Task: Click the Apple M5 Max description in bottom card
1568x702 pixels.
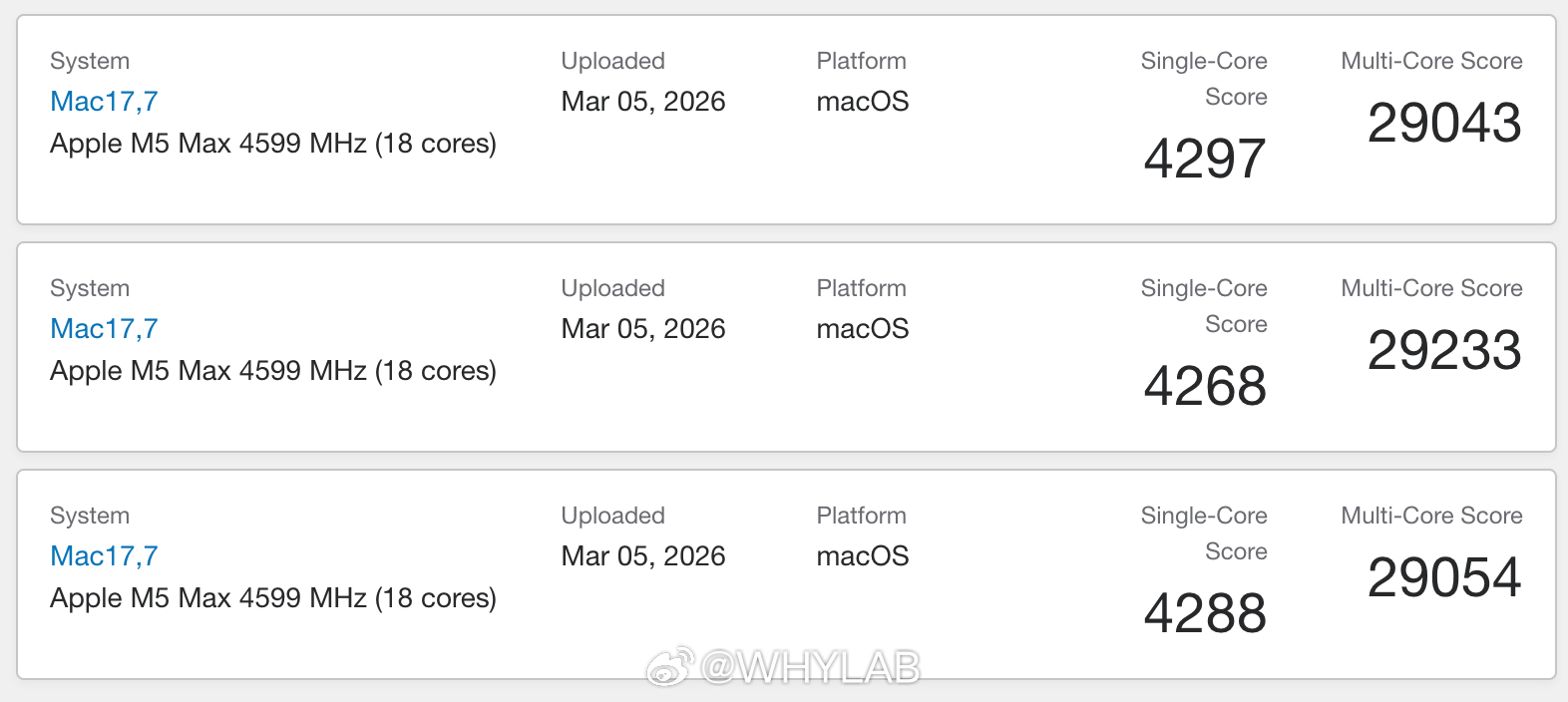Action: click(273, 598)
